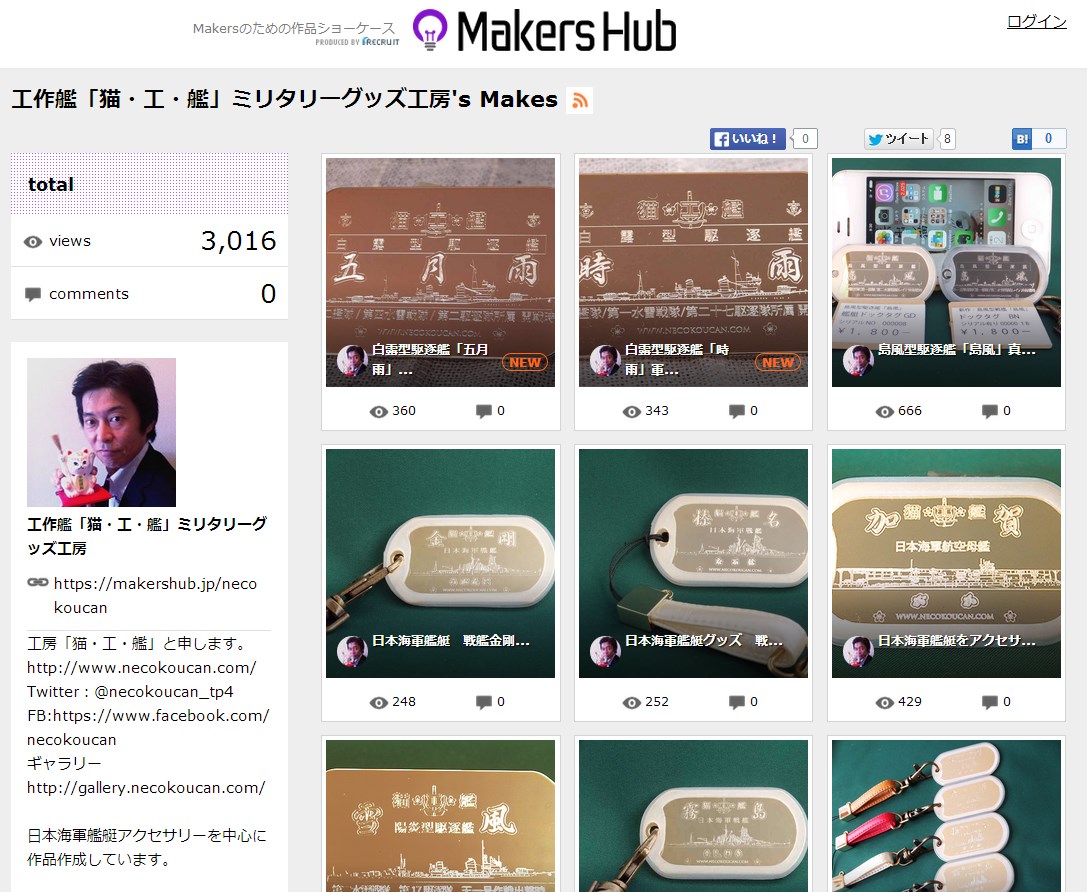Viewport: 1087px width, 892px height.
Task: Click the author avatar on the 時雨 card
Action: (x=605, y=360)
